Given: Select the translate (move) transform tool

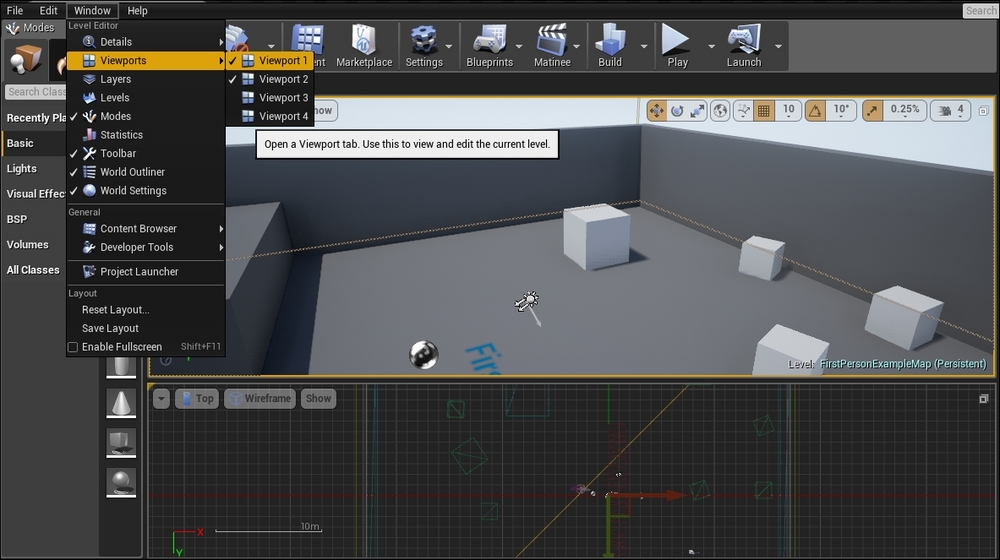Looking at the screenshot, I should coord(657,110).
